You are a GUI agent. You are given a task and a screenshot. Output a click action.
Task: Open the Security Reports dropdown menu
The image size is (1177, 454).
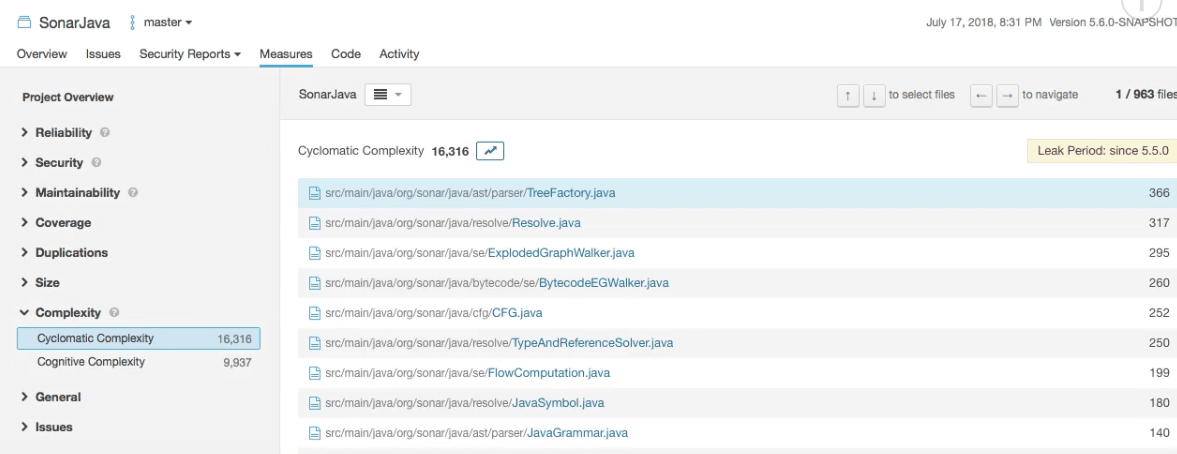point(190,54)
